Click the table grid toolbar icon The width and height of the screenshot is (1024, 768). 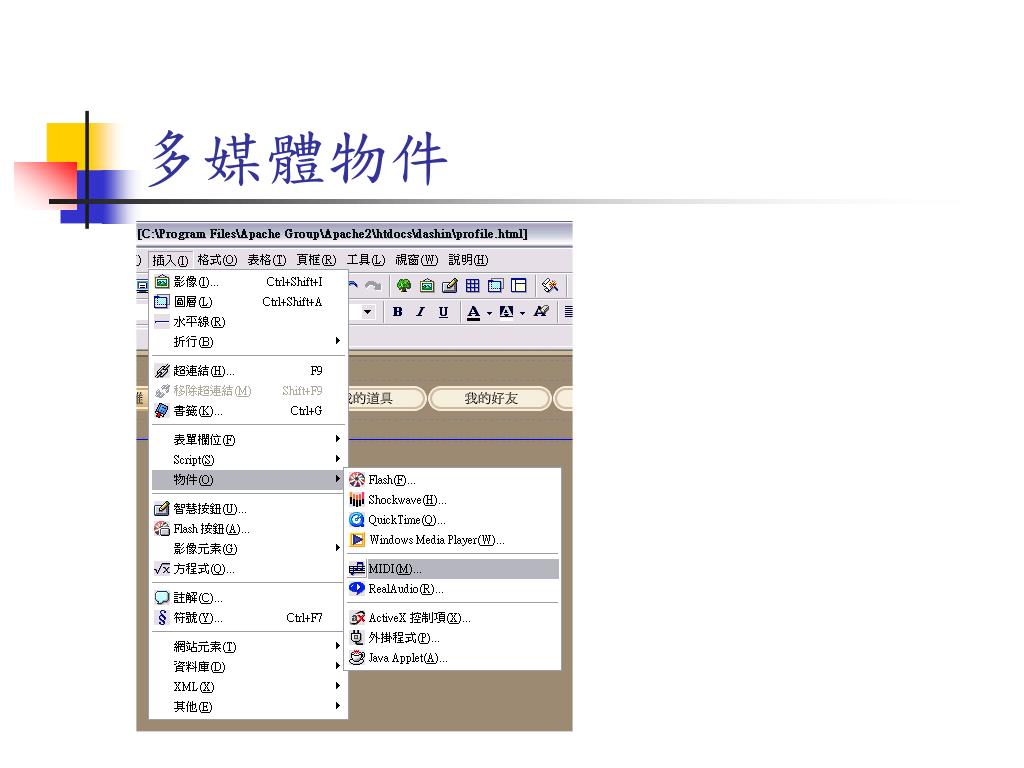[473, 285]
